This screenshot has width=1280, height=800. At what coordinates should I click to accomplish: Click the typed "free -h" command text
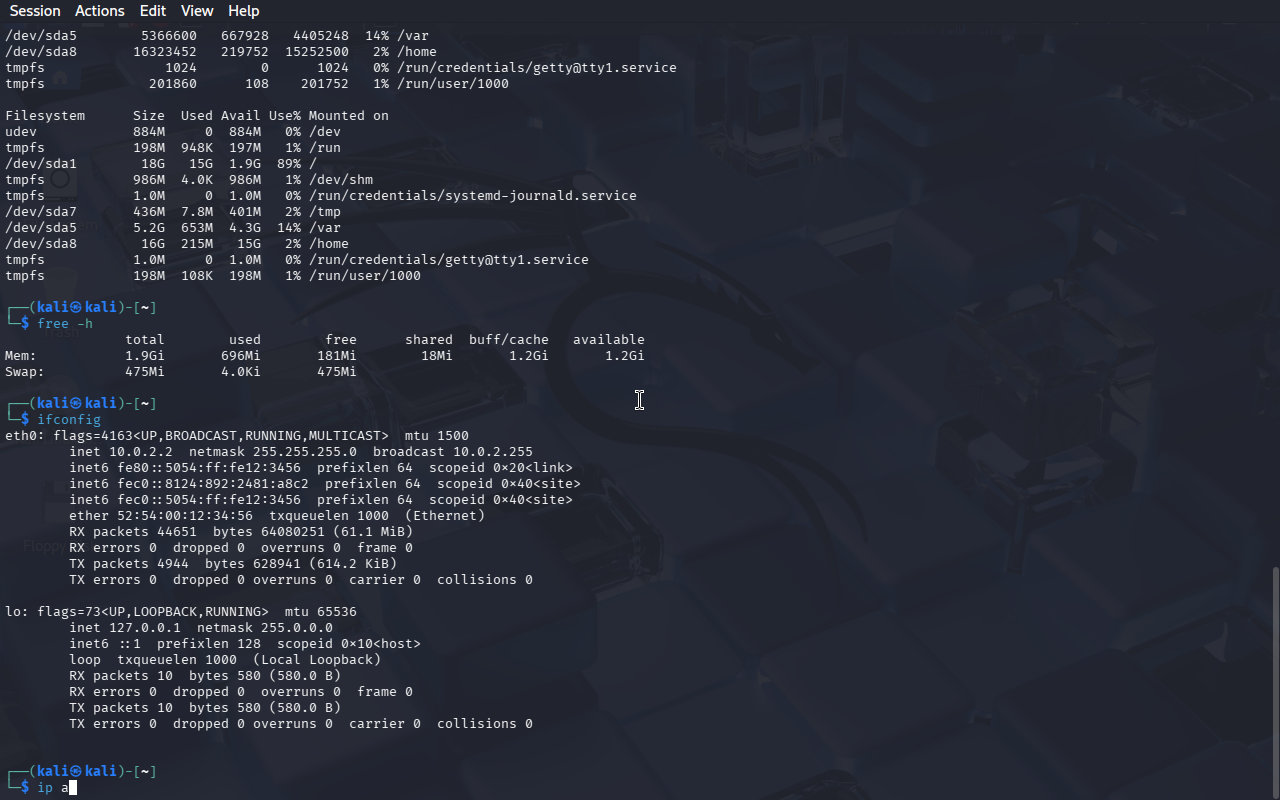[65, 323]
